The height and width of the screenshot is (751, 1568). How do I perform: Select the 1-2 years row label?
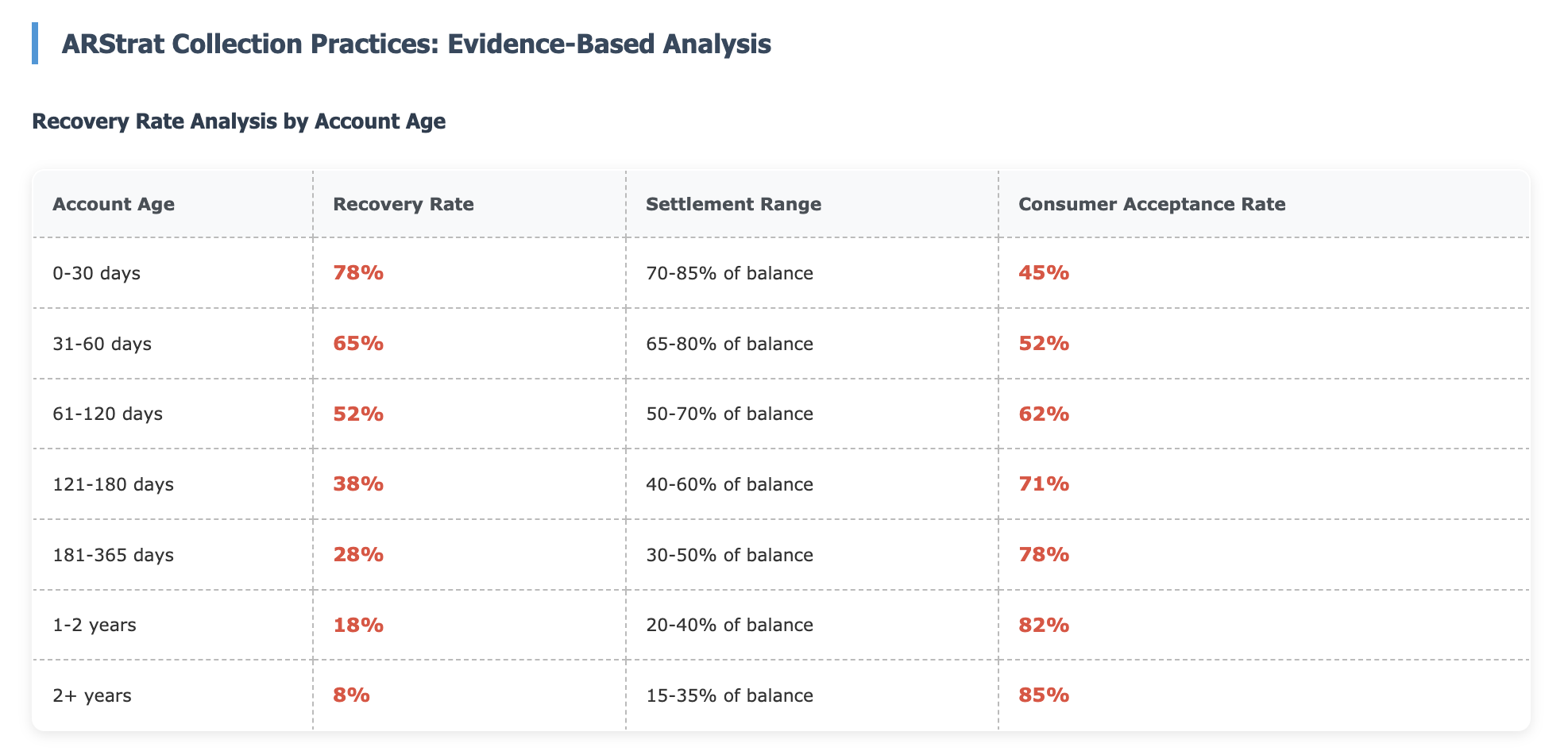(x=94, y=625)
